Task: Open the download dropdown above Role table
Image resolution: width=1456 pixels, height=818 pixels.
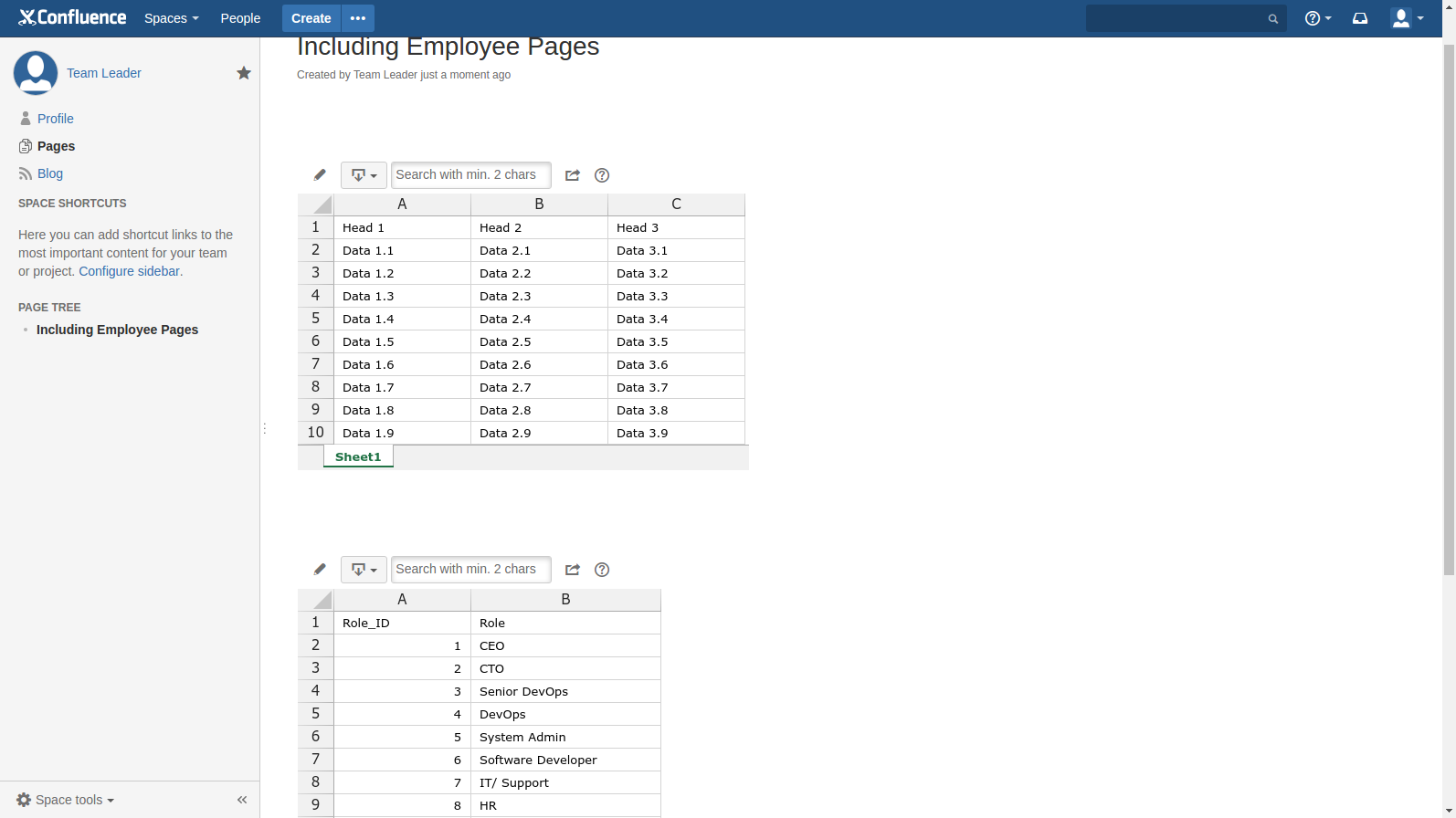Action: point(364,570)
